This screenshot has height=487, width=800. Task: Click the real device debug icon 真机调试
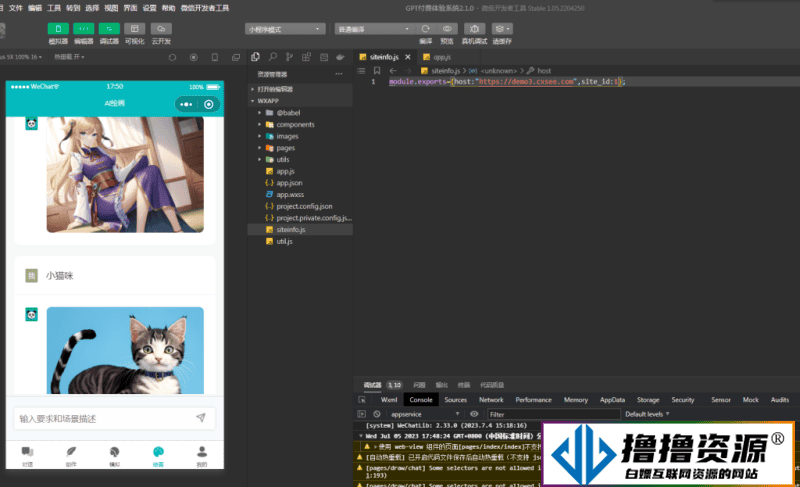click(474, 29)
